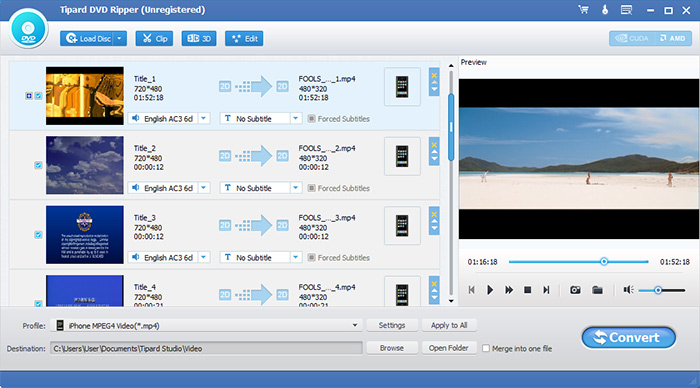Click Title_3 iPhone device profile icon
This screenshot has width=700, height=388.
tap(402, 225)
